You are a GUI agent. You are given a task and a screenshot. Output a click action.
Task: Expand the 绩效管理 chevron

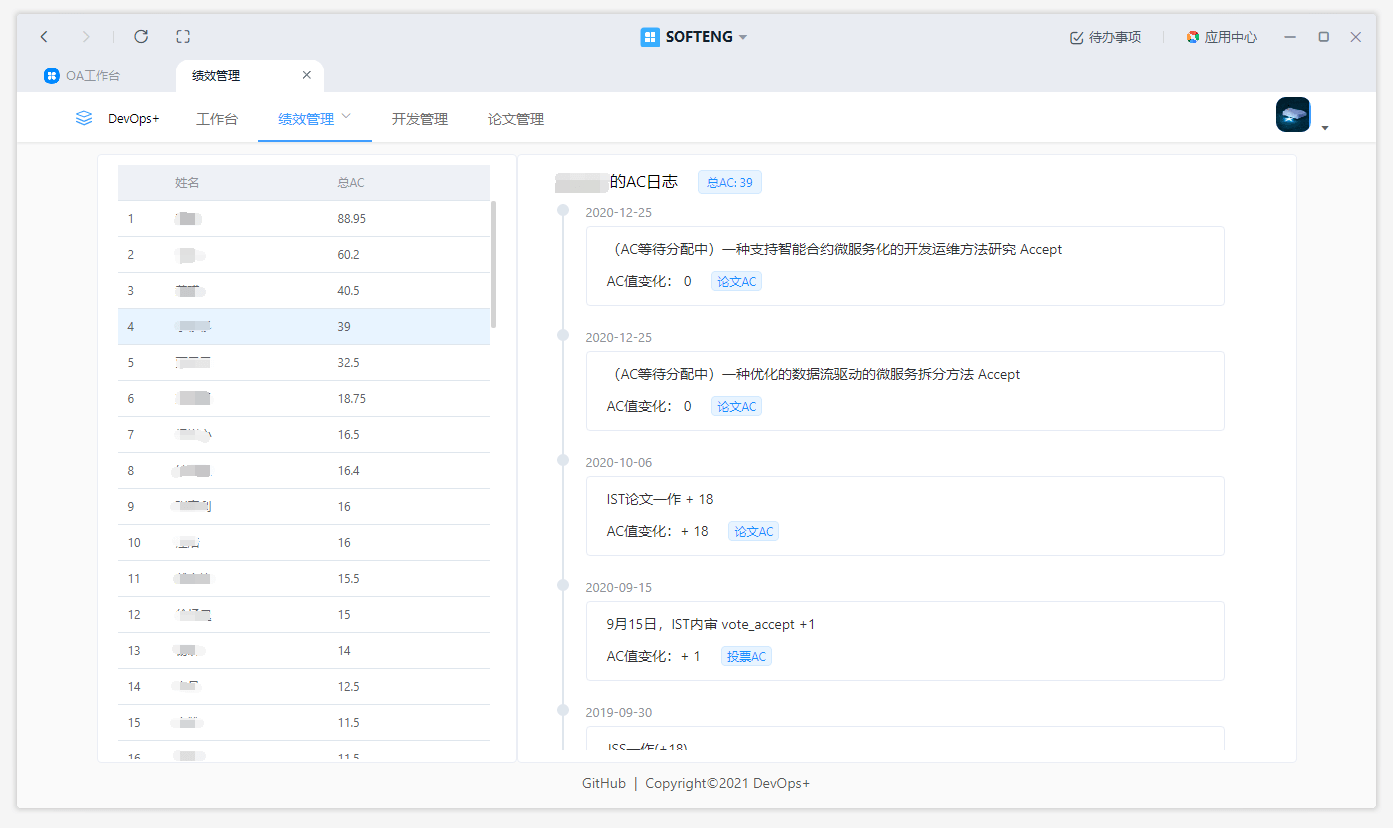[346, 117]
